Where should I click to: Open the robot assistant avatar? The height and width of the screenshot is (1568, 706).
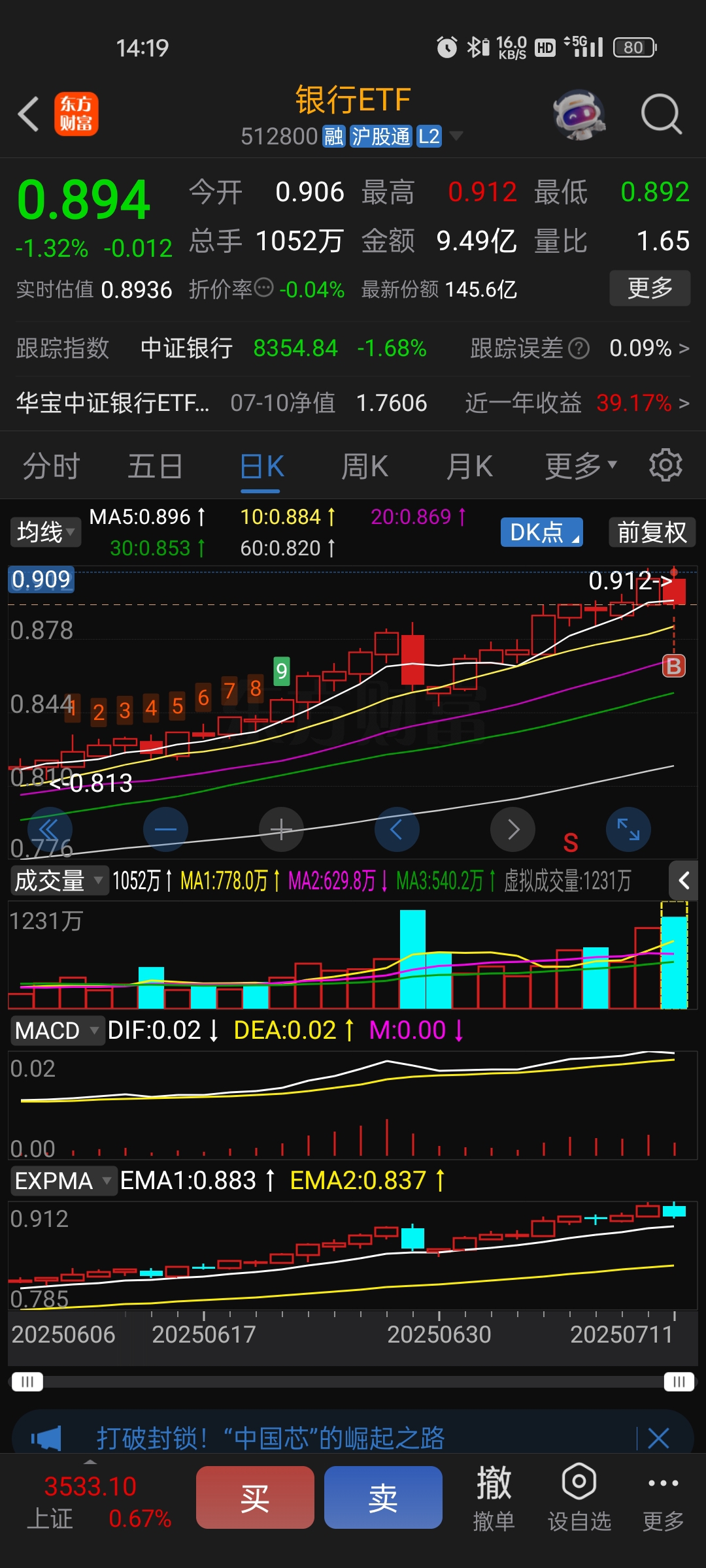click(579, 114)
